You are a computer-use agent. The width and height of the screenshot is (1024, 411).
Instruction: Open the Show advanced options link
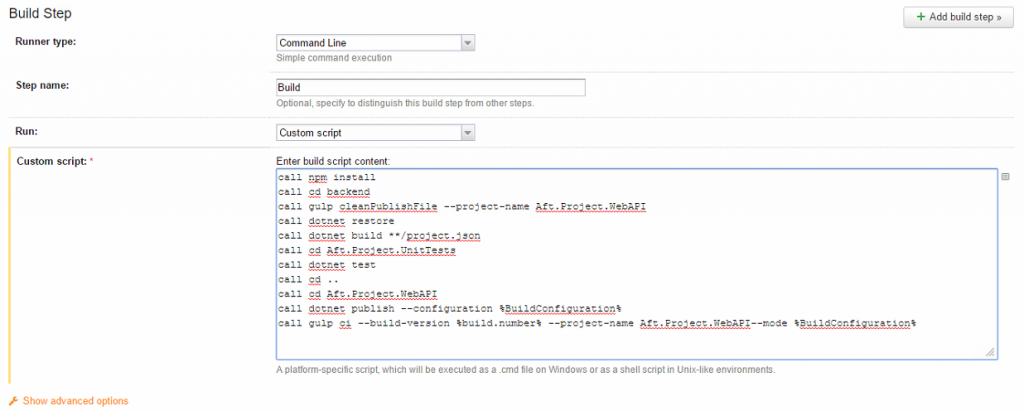[x=75, y=400]
